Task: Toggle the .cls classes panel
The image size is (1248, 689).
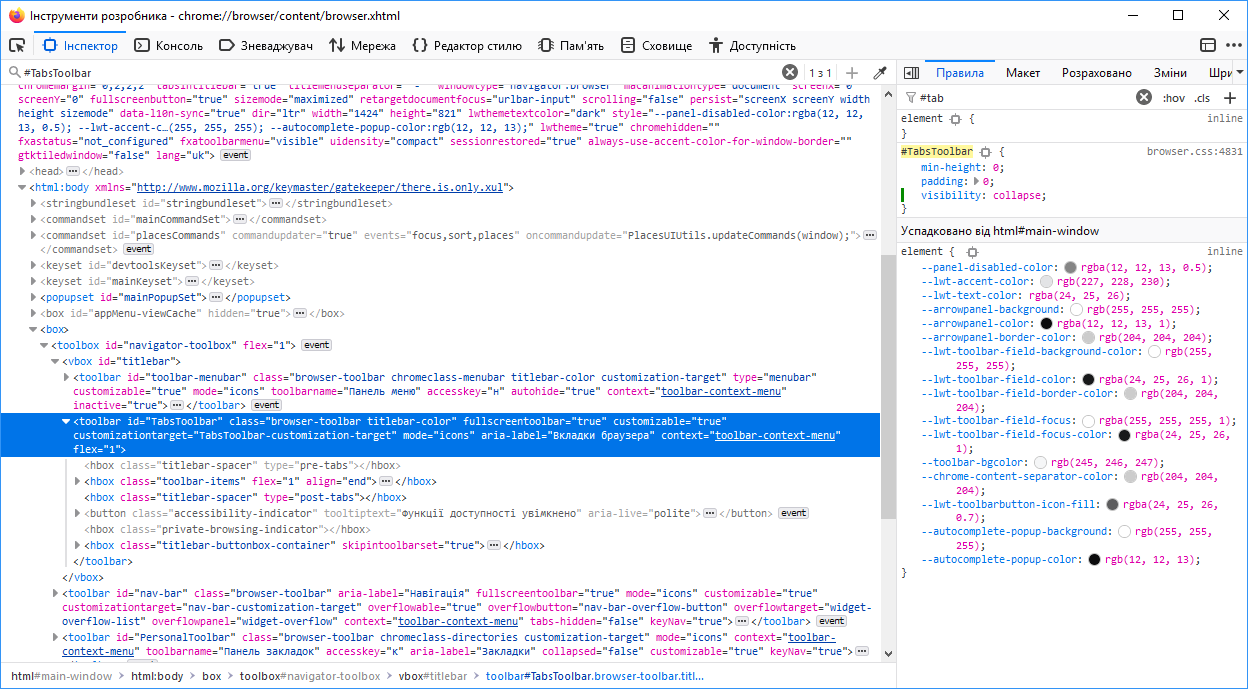Action: (1202, 98)
